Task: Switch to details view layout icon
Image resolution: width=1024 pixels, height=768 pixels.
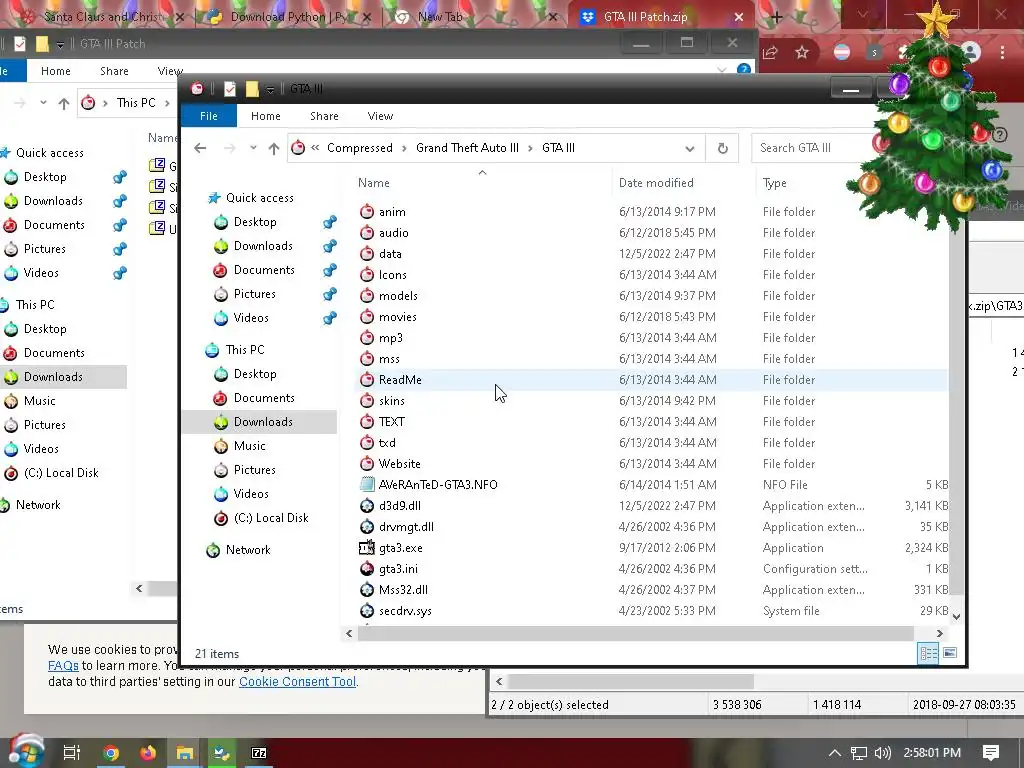Action: click(928, 653)
